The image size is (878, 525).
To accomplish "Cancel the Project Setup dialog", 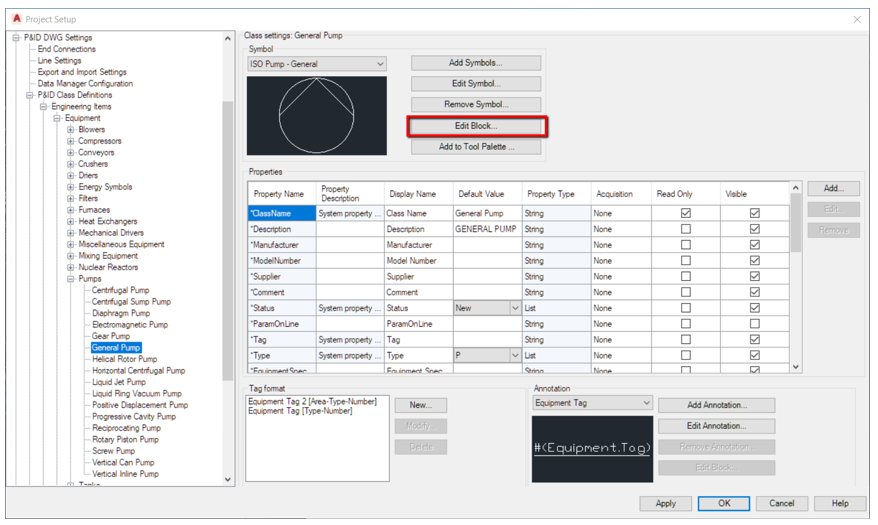I will 782,503.
